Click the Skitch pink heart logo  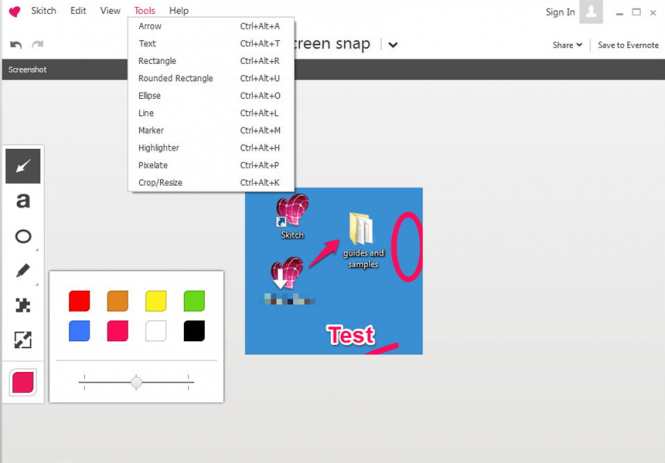(14, 11)
